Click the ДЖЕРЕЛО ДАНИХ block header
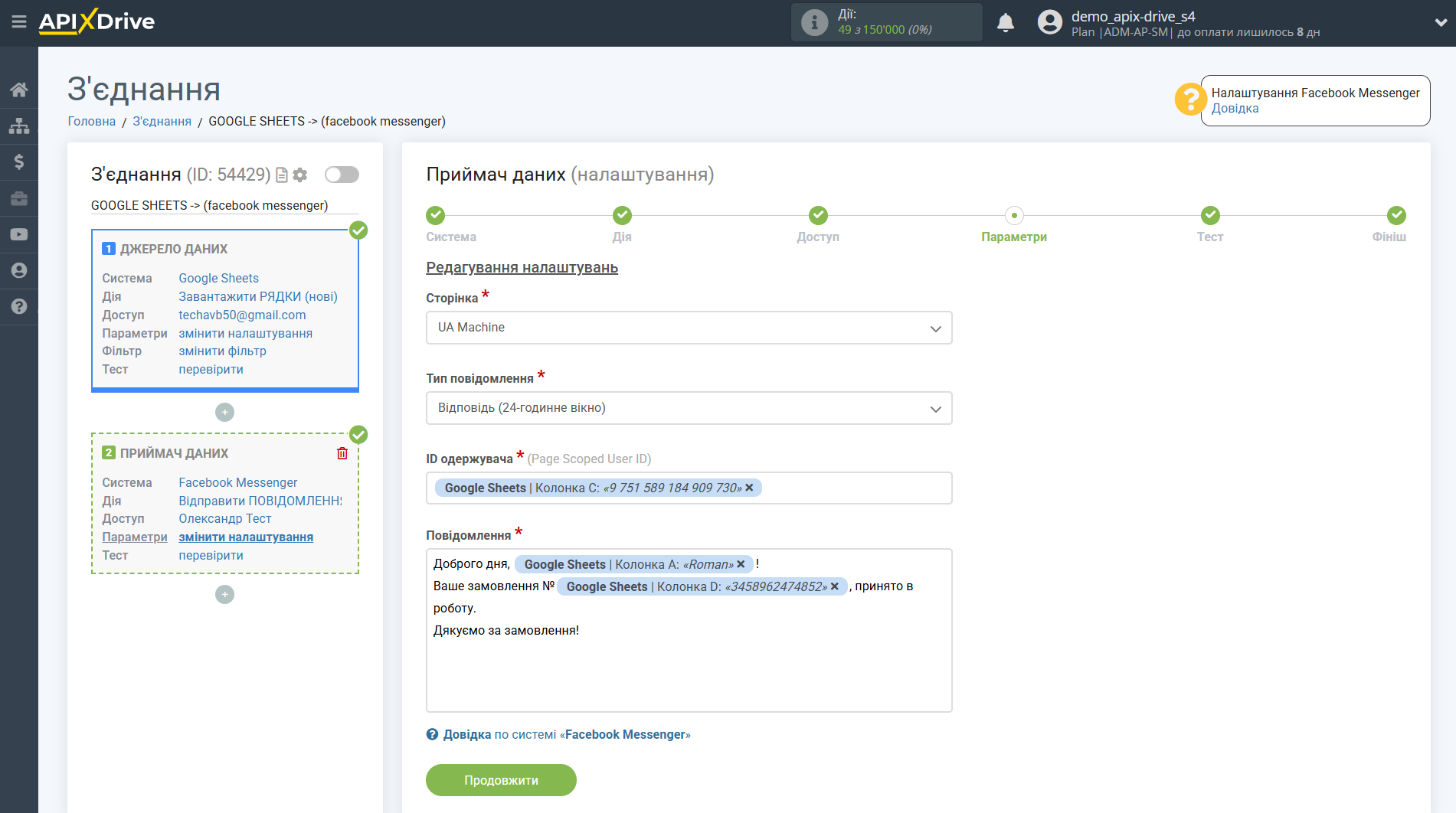 point(174,249)
